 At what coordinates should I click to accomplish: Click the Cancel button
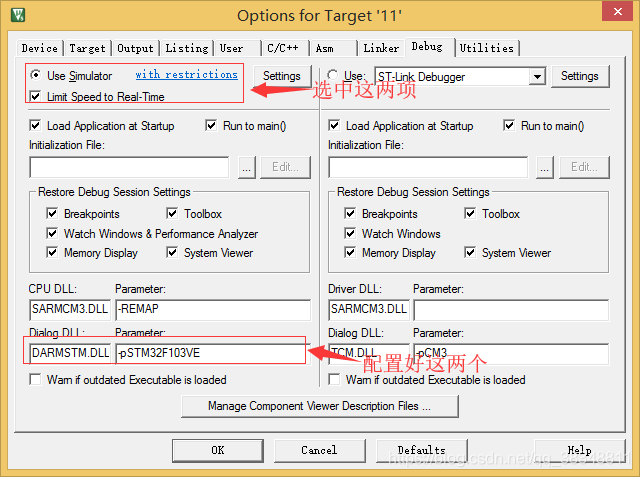pyautogui.click(x=320, y=450)
